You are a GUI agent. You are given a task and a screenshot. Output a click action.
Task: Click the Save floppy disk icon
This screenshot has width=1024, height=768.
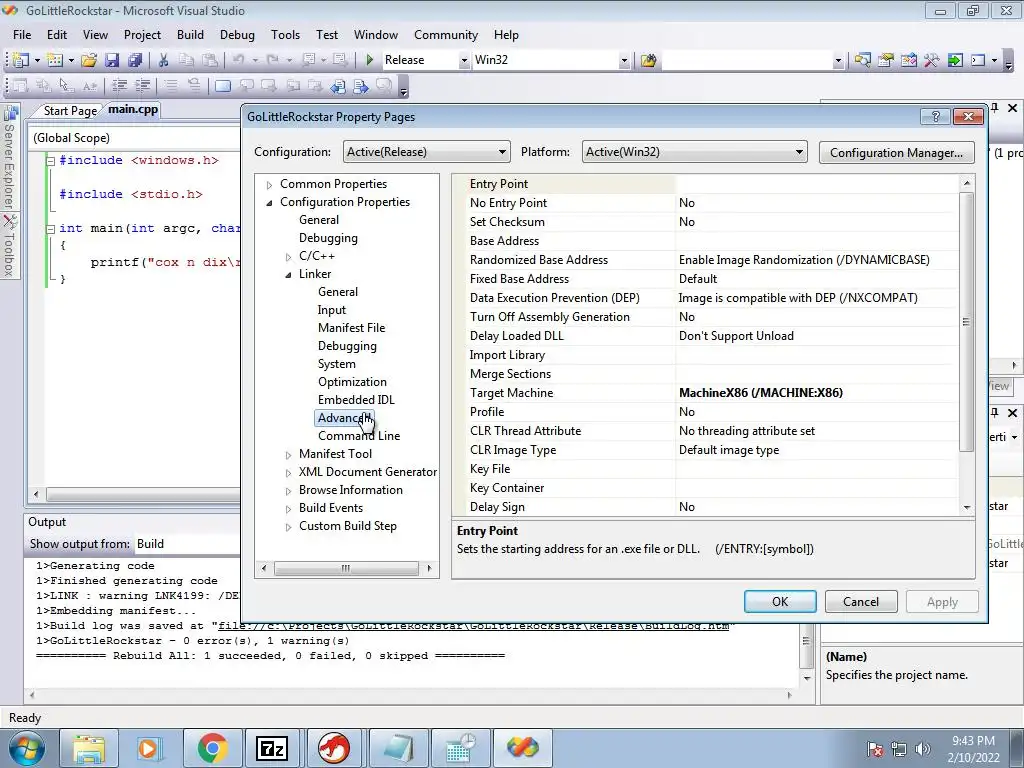112,60
